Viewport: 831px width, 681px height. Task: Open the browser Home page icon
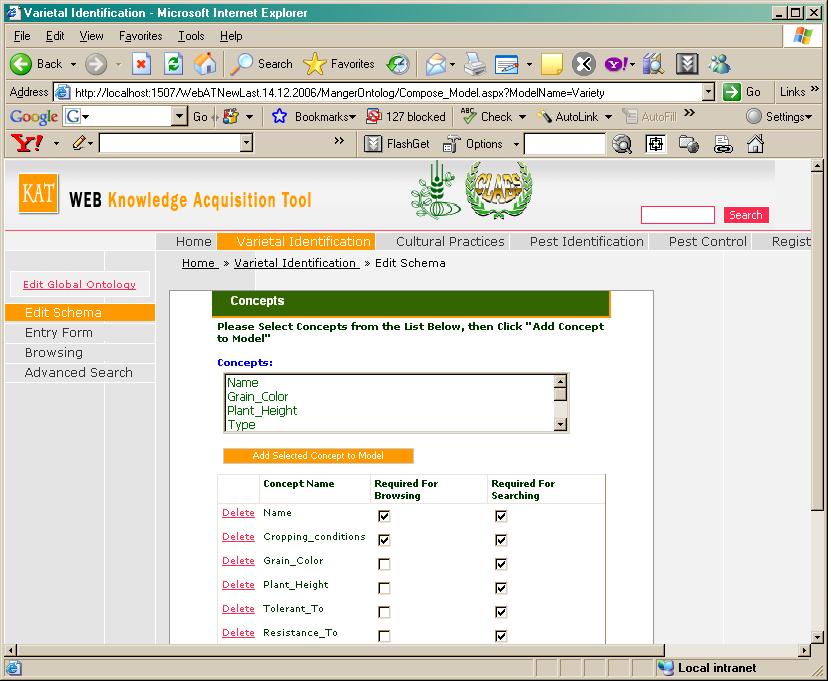pyautogui.click(x=204, y=64)
